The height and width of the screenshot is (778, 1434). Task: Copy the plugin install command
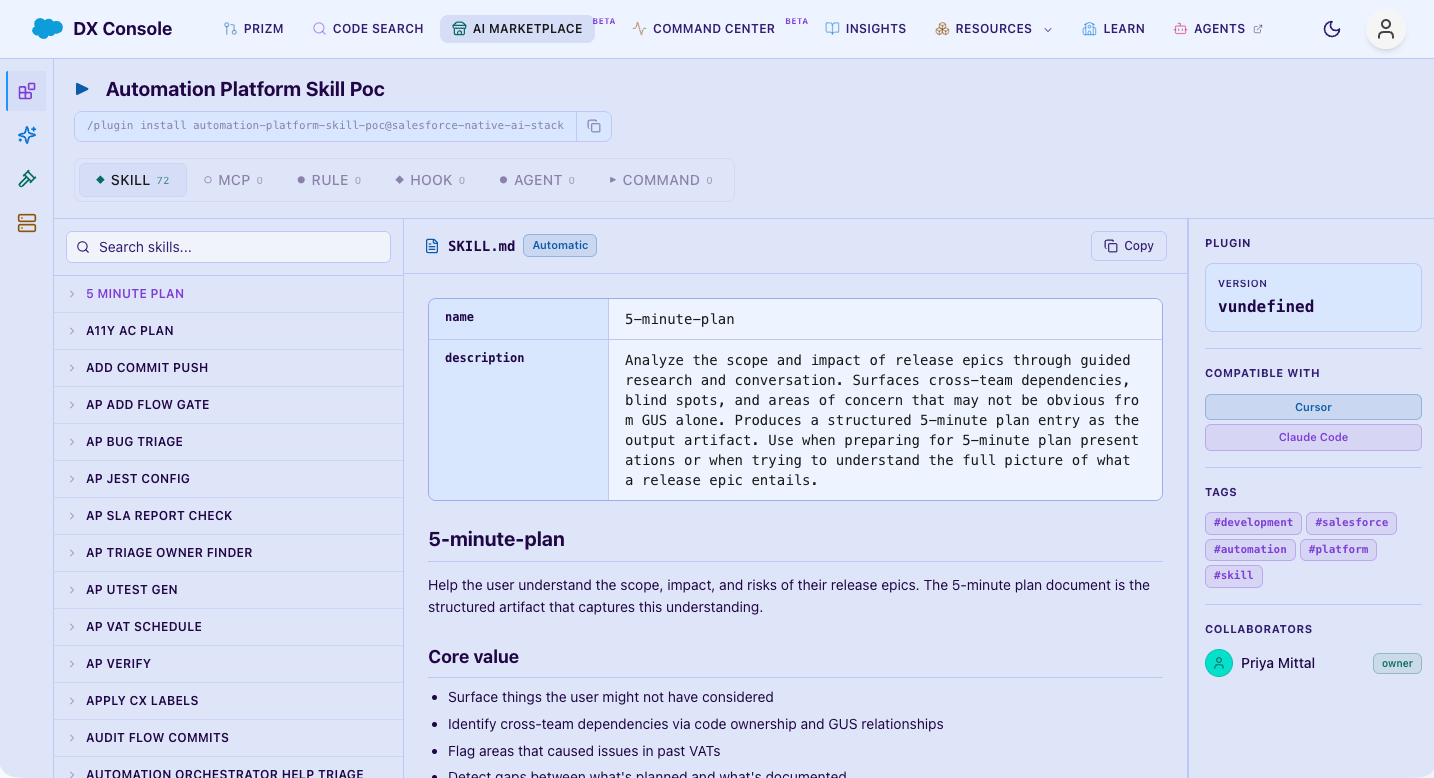pyautogui.click(x=594, y=126)
